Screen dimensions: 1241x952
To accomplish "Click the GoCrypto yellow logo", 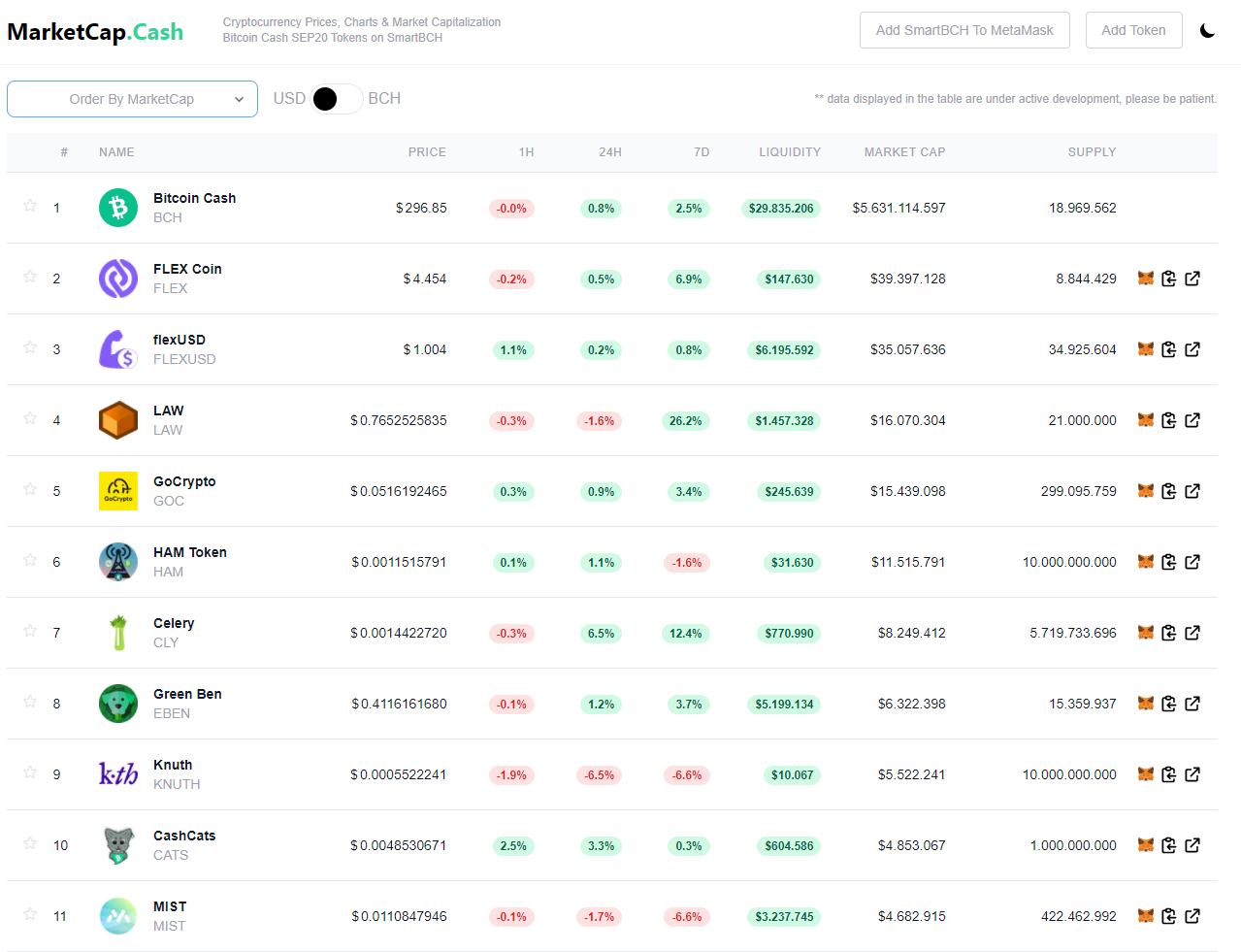I will [x=118, y=491].
